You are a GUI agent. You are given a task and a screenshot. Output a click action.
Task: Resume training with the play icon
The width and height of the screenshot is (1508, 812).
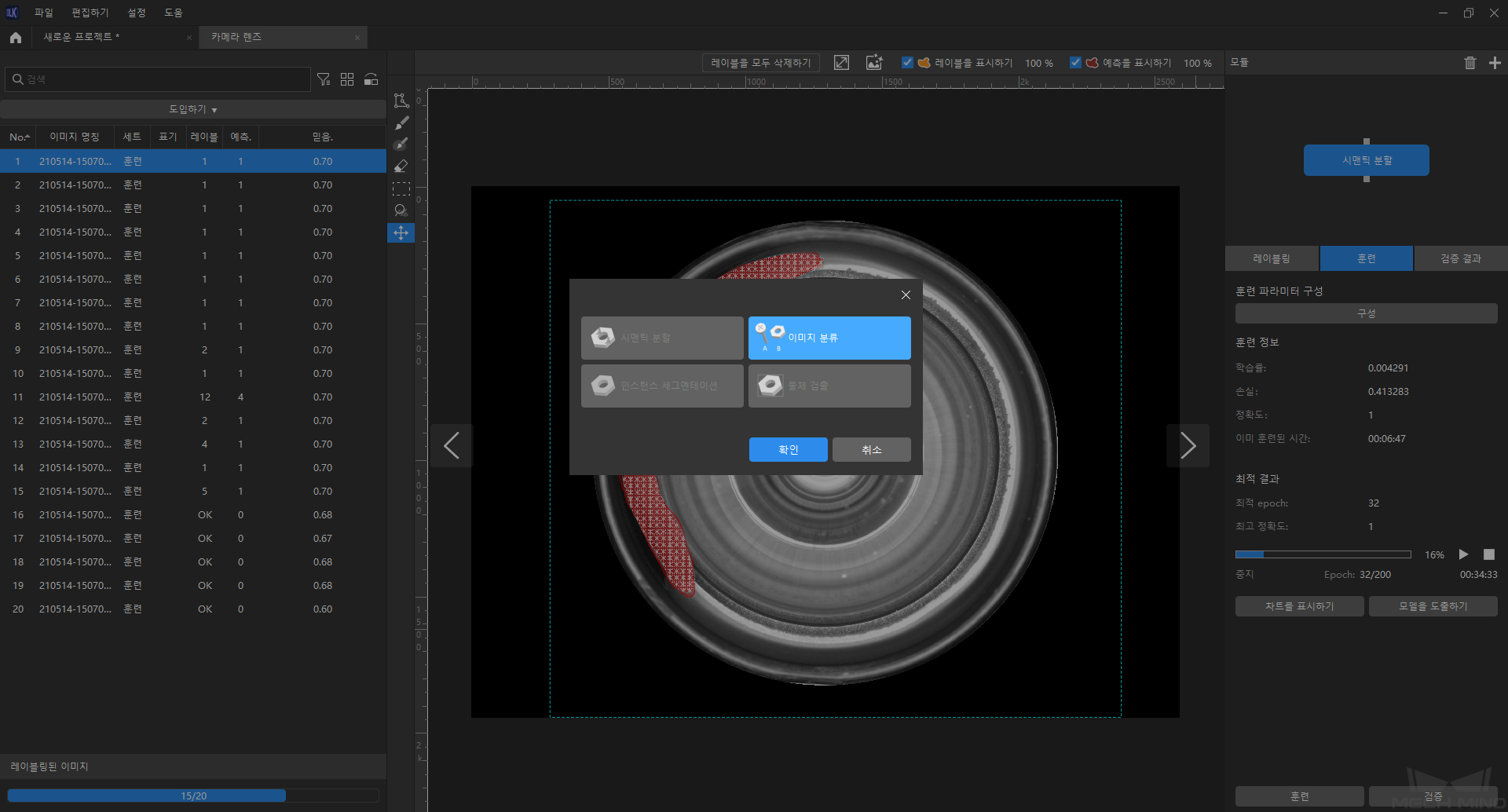tap(1463, 554)
